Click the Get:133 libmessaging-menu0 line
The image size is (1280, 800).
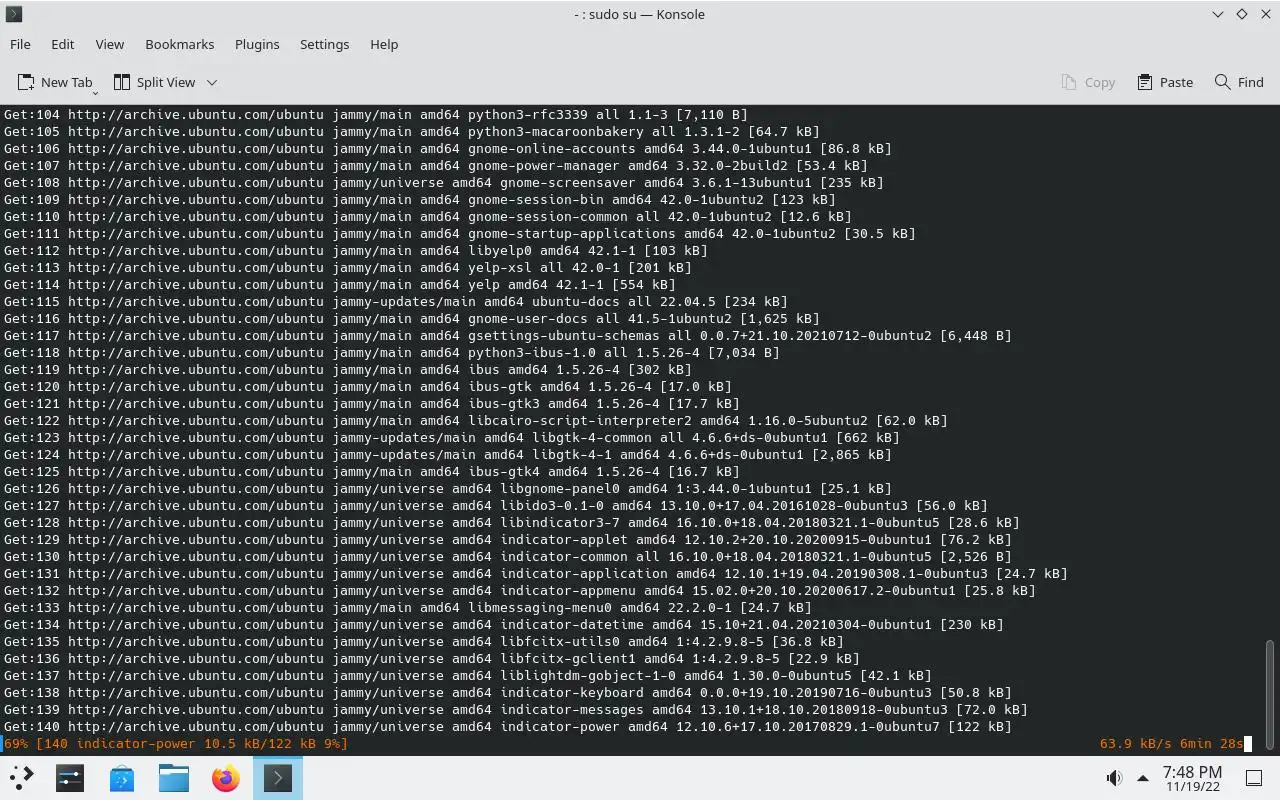(408, 607)
